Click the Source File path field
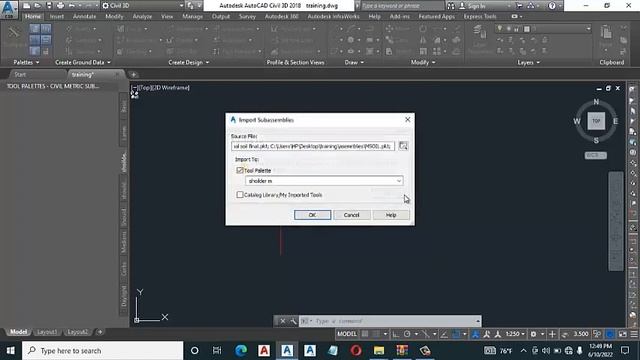 click(x=313, y=146)
